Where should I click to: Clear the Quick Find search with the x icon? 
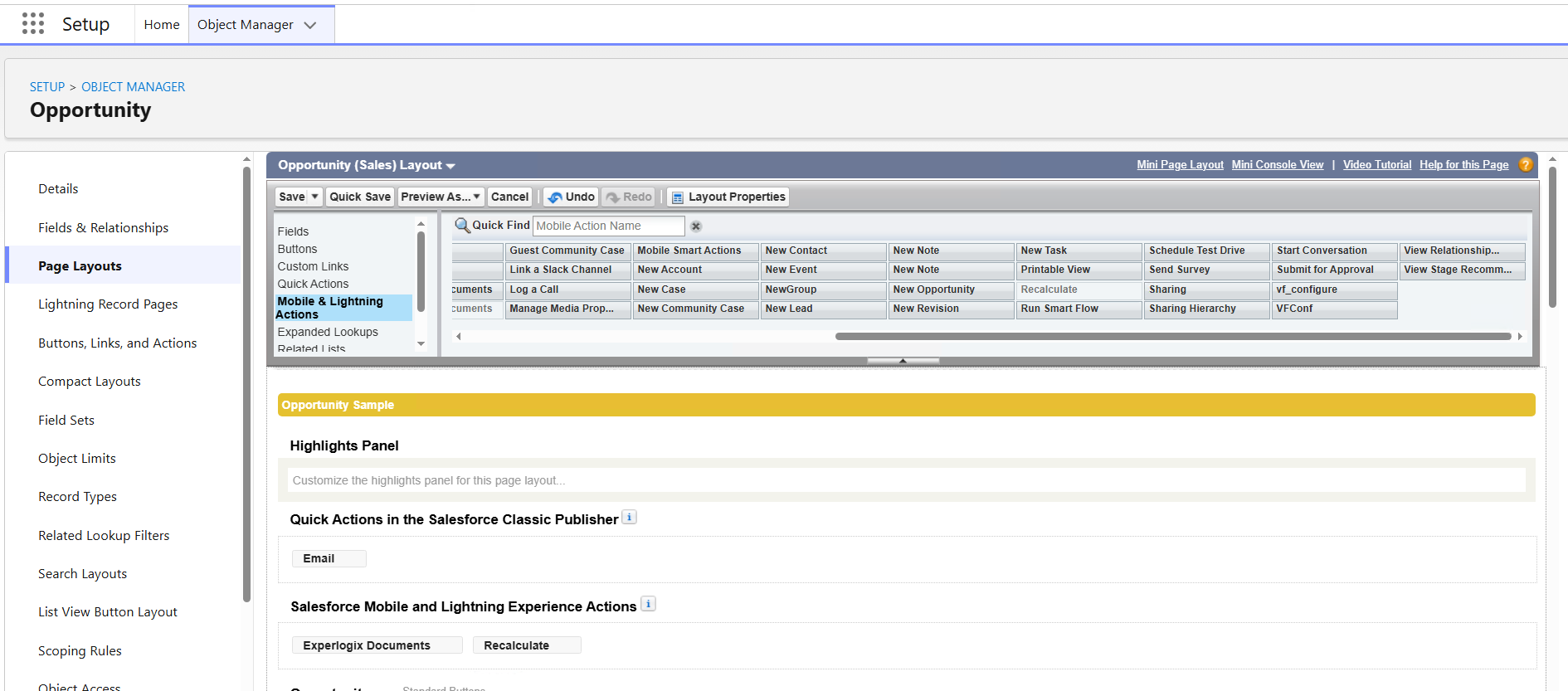[696, 226]
